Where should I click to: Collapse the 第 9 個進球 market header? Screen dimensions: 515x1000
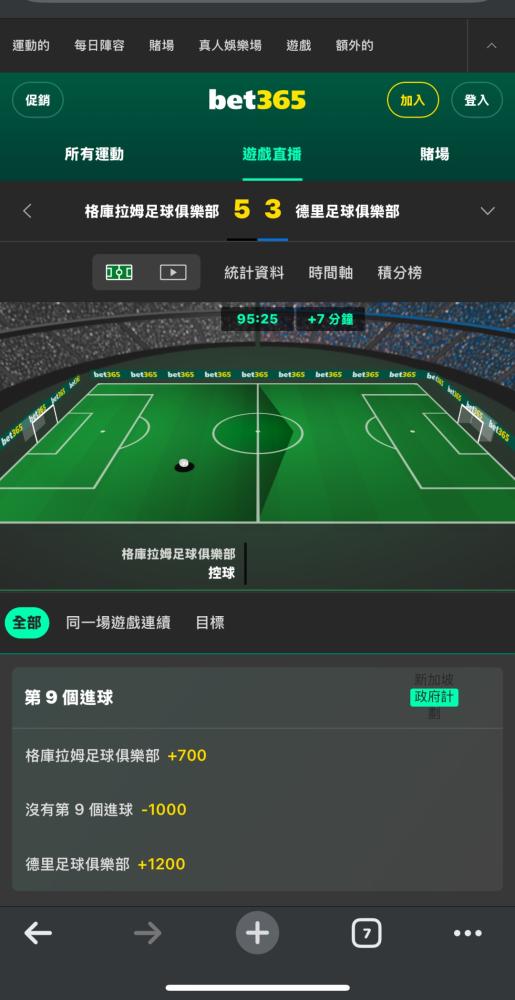click(257, 698)
